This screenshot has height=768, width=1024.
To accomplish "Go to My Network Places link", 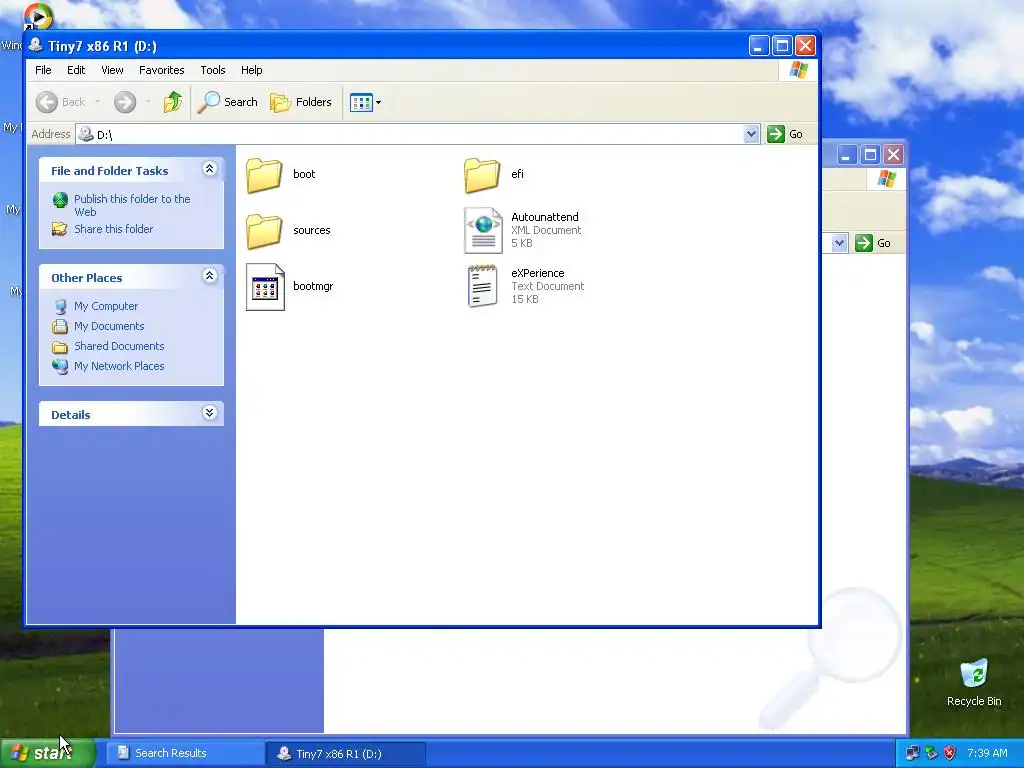I will click(119, 366).
